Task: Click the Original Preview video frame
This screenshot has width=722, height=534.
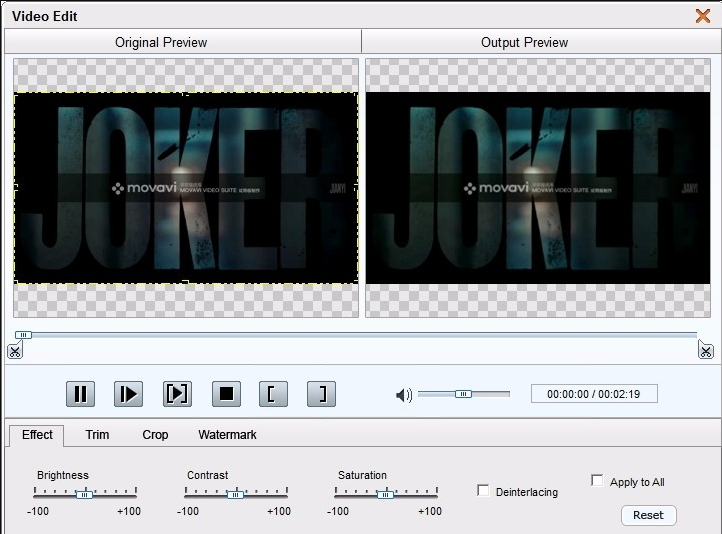Action: [186, 188]
